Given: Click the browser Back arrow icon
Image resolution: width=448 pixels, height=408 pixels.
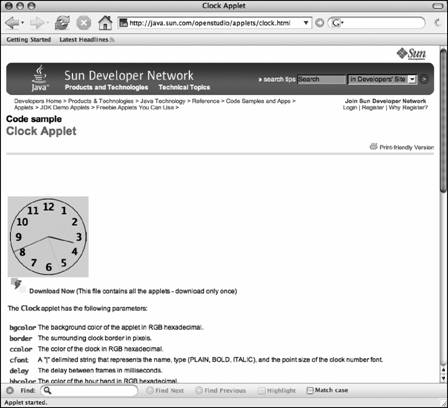Looking at the screenshot, I should (12, 23).
